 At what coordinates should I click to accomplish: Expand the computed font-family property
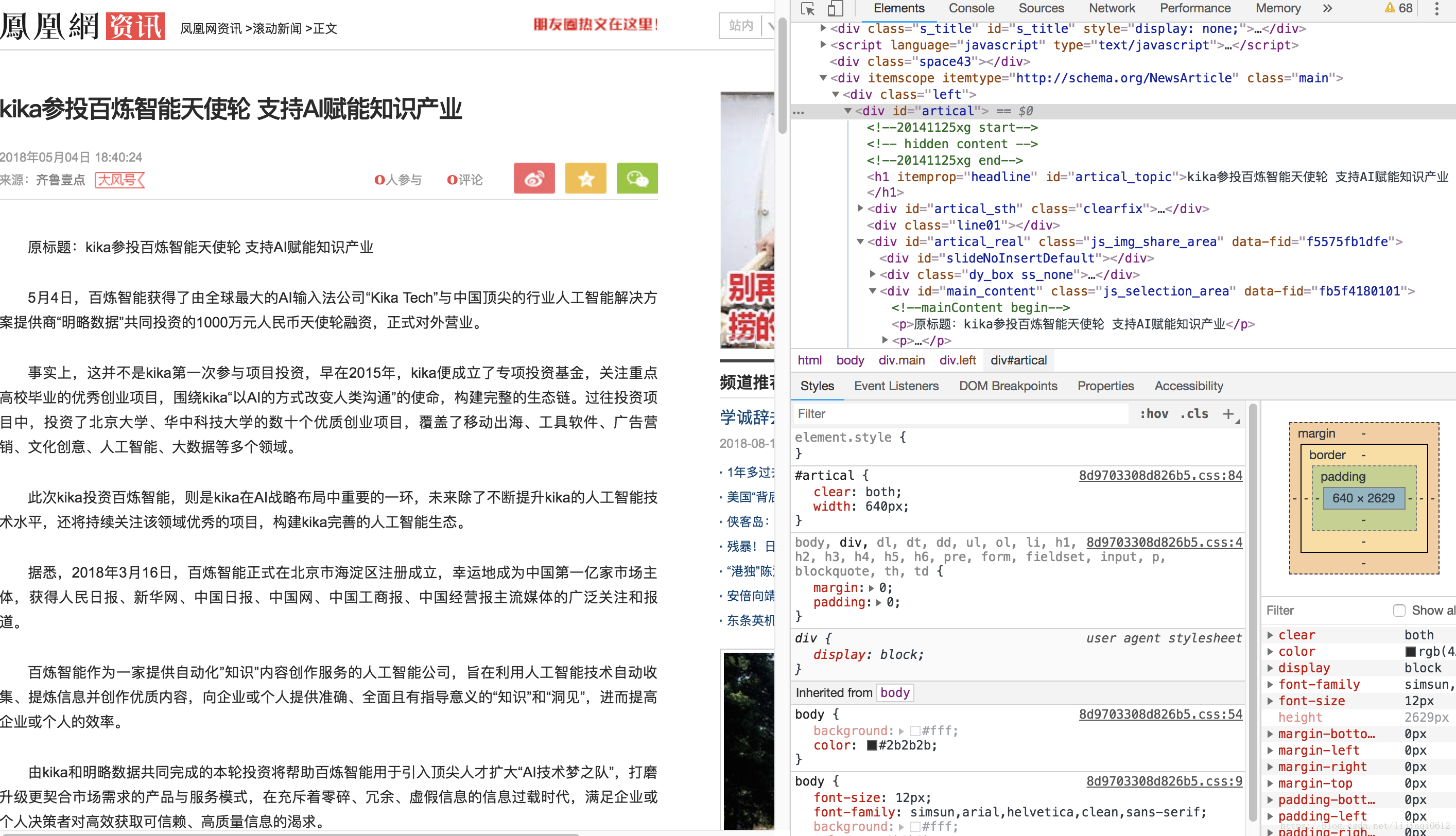[1270, 685]
